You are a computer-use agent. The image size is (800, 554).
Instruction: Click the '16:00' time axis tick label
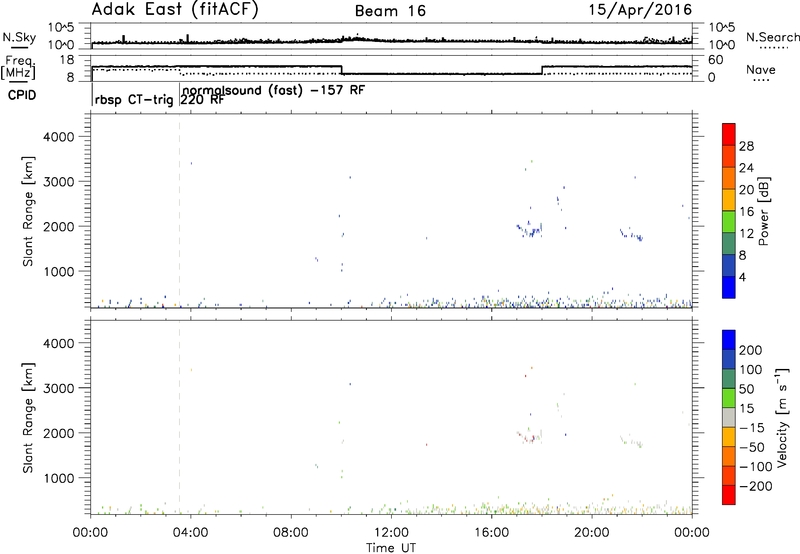[491, 533]
